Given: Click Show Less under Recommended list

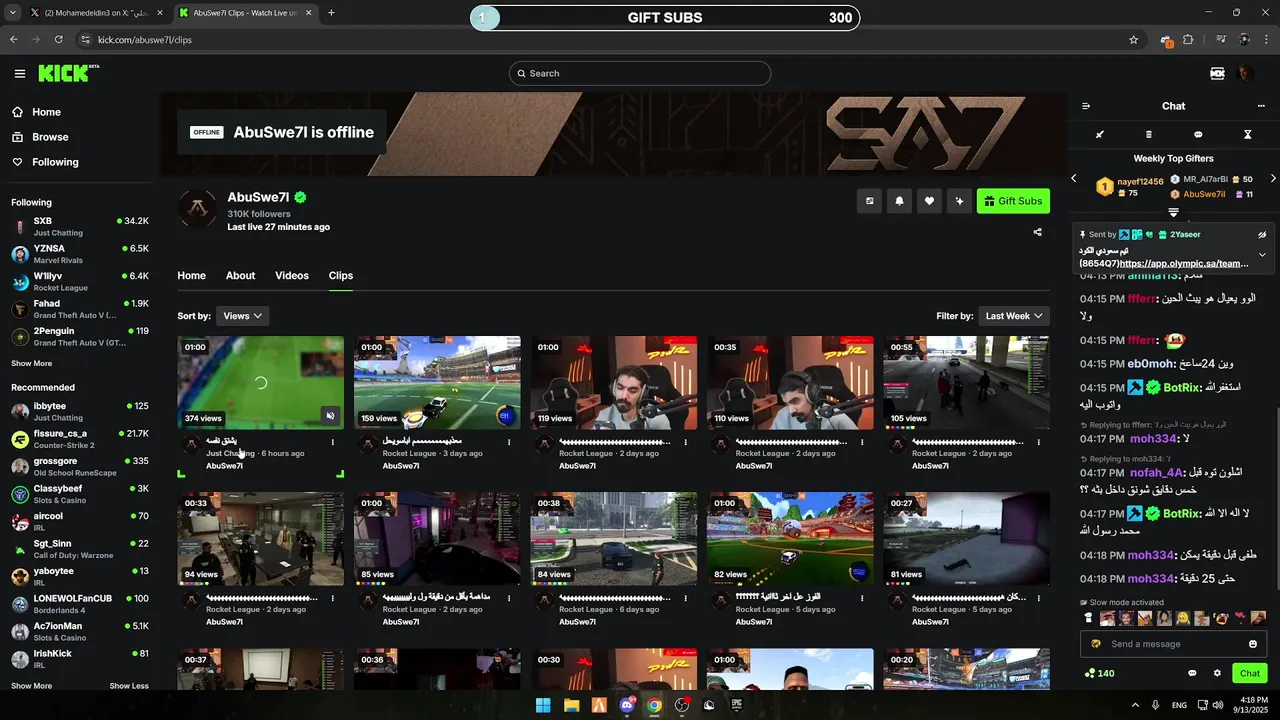Looking at the screenshot, I should coord(129,686).
